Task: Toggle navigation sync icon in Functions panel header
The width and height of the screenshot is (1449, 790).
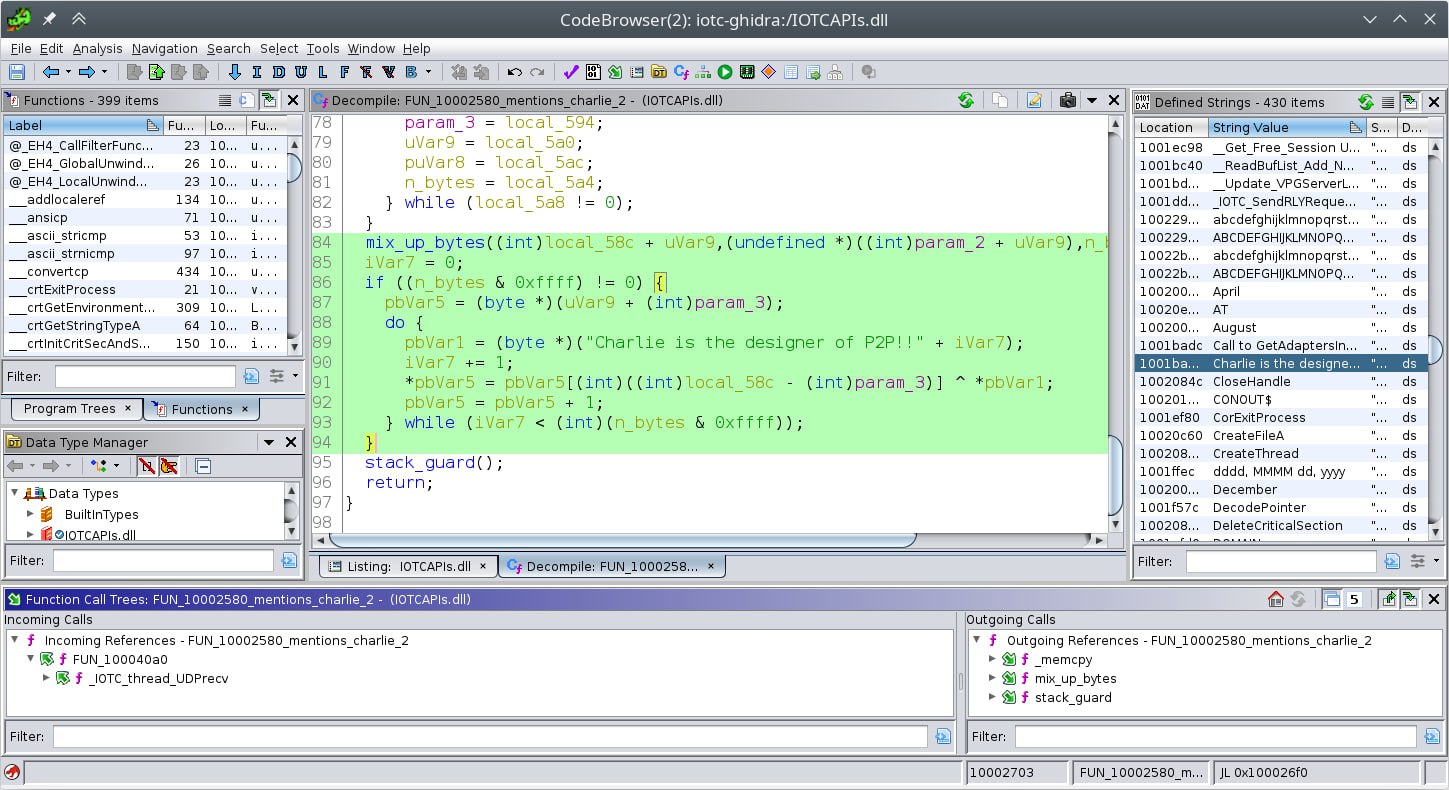Action: coord(269,100)
